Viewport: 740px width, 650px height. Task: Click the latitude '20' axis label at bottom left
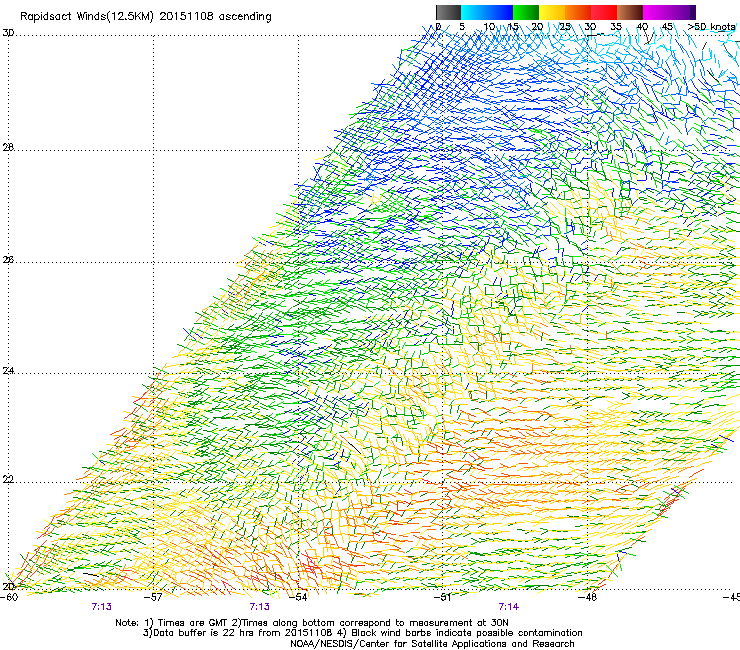click(x=8, y=586)
